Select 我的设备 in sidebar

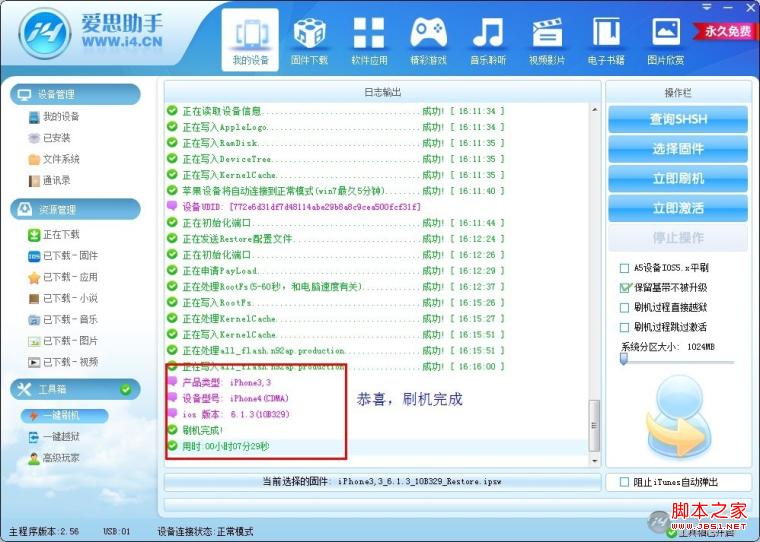click(x=54, y=116)
